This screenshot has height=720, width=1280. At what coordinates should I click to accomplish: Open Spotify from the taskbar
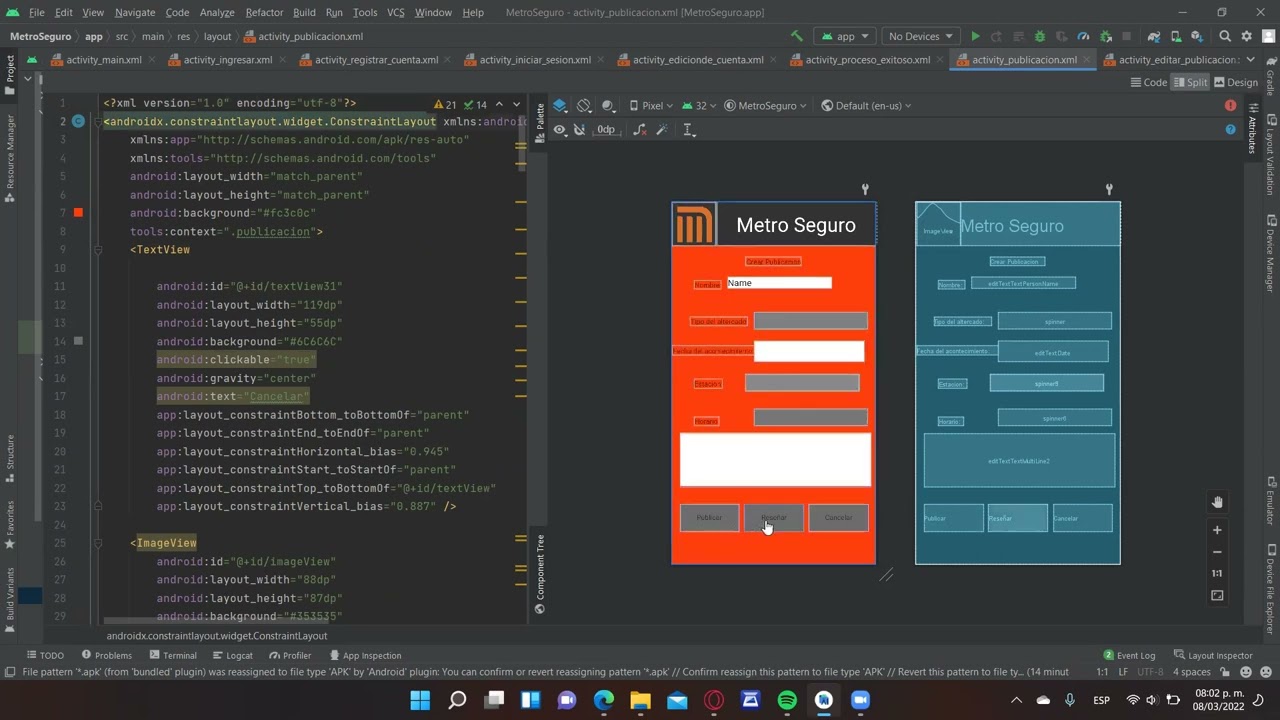787,700
